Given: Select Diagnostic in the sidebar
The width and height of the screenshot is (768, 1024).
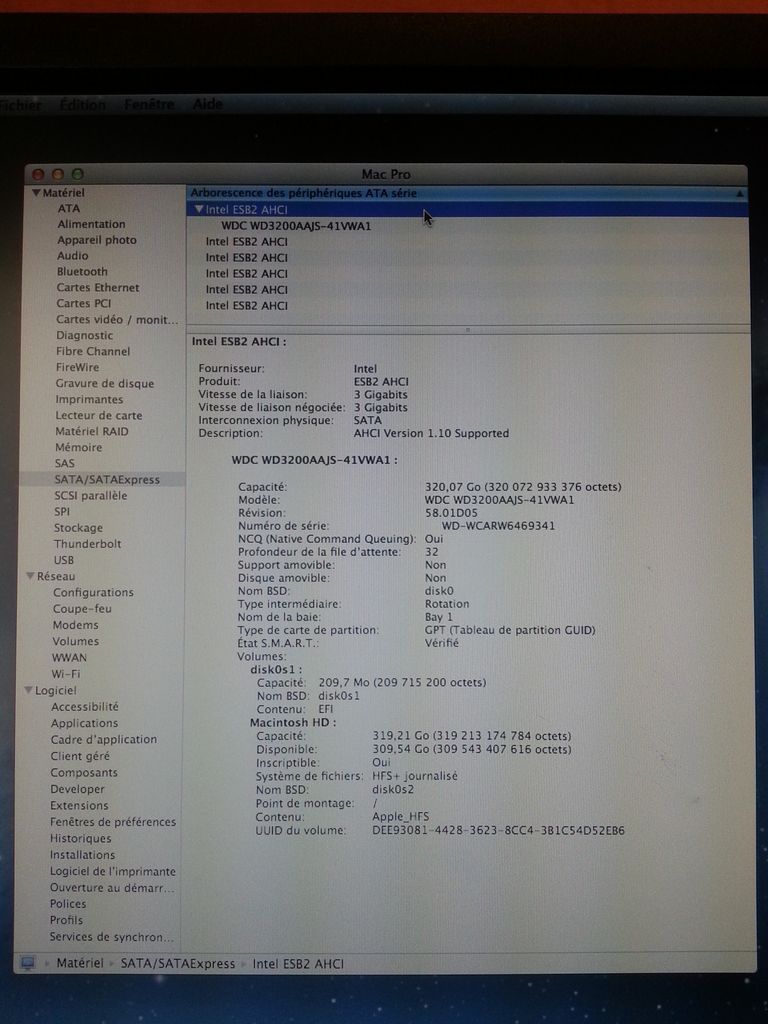Looking at the screenshot, I should tap(84, 335).
